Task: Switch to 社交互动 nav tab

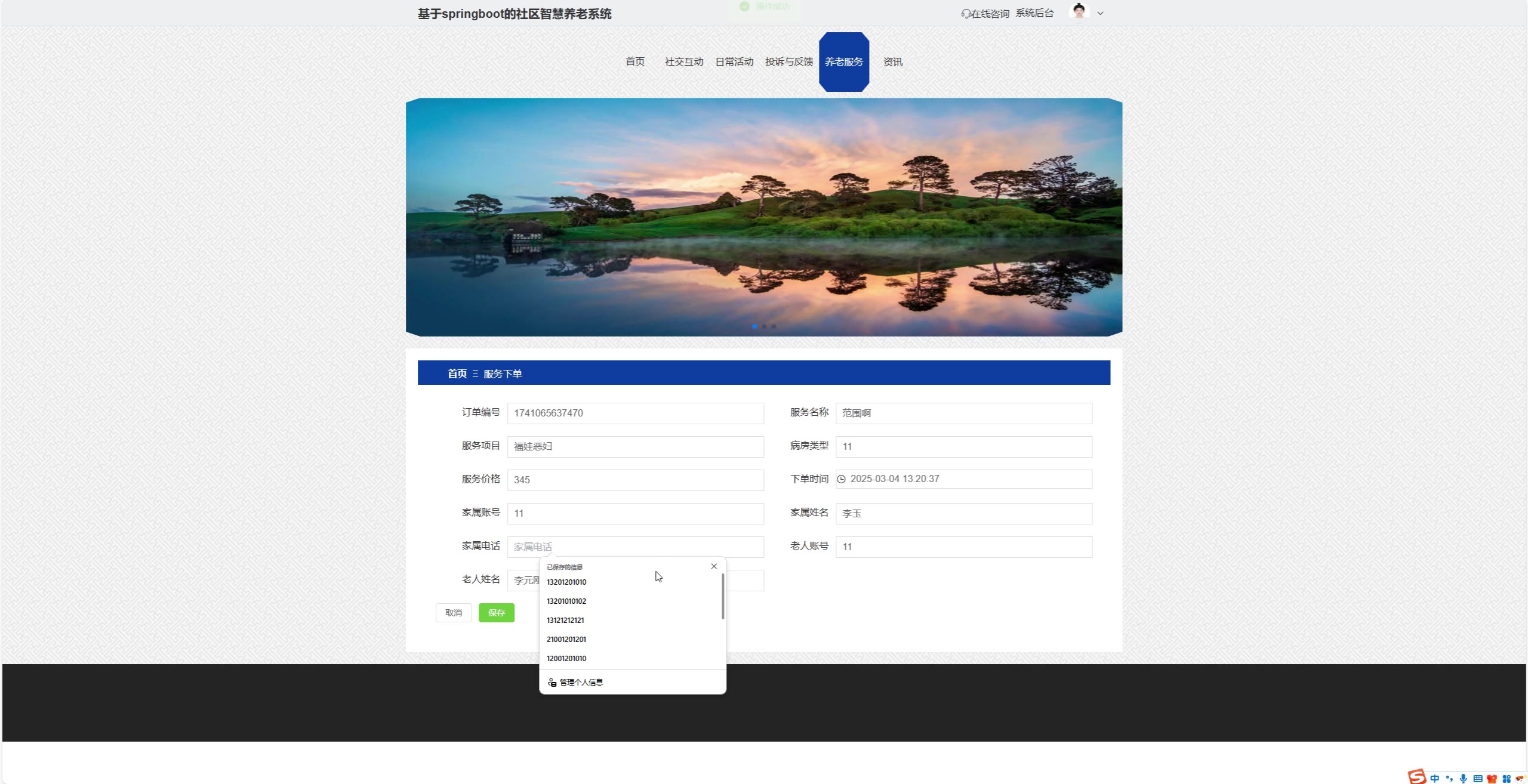Action: [x=684, y=61]
